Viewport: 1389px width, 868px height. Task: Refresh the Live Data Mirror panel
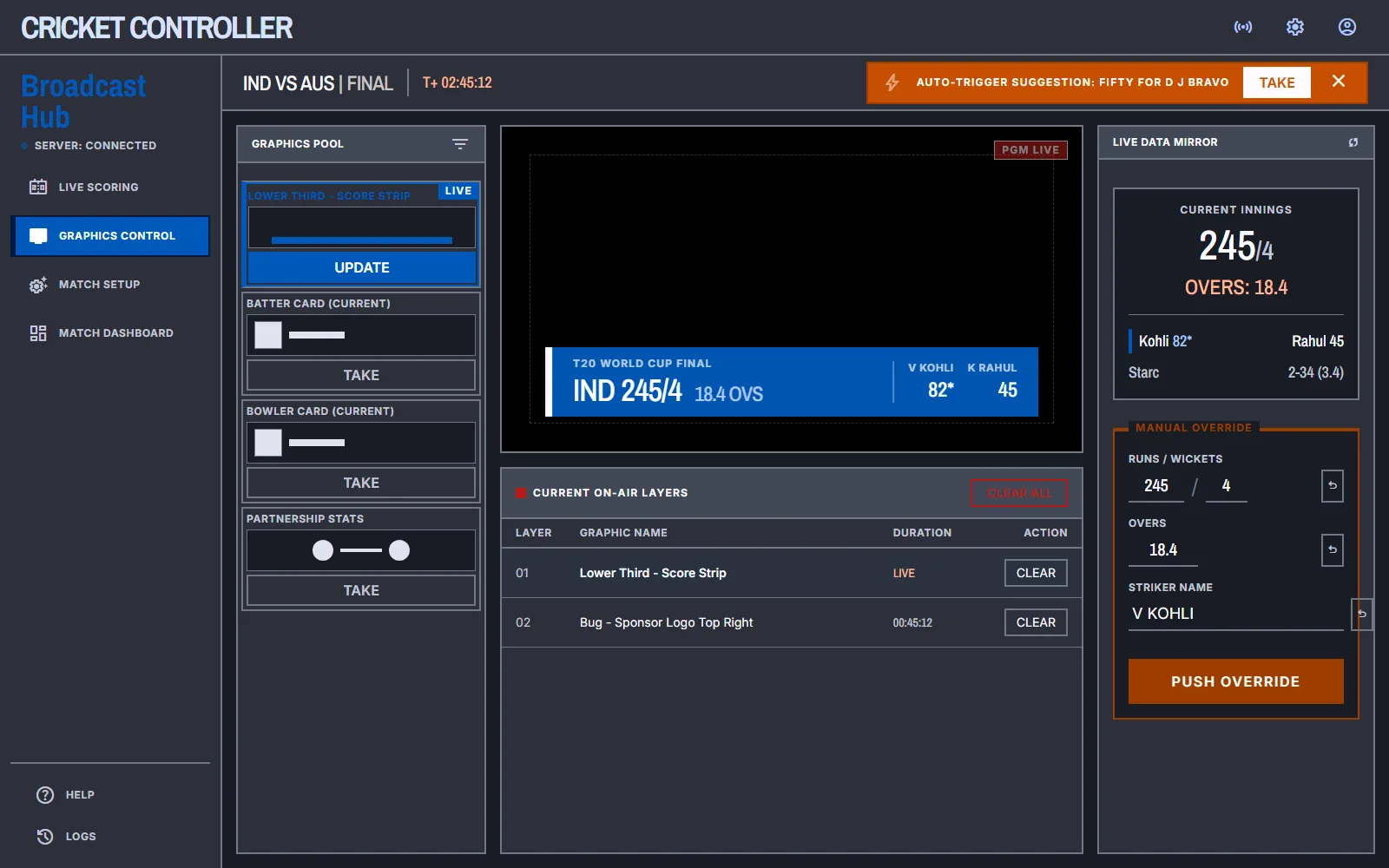(1353, 142)
